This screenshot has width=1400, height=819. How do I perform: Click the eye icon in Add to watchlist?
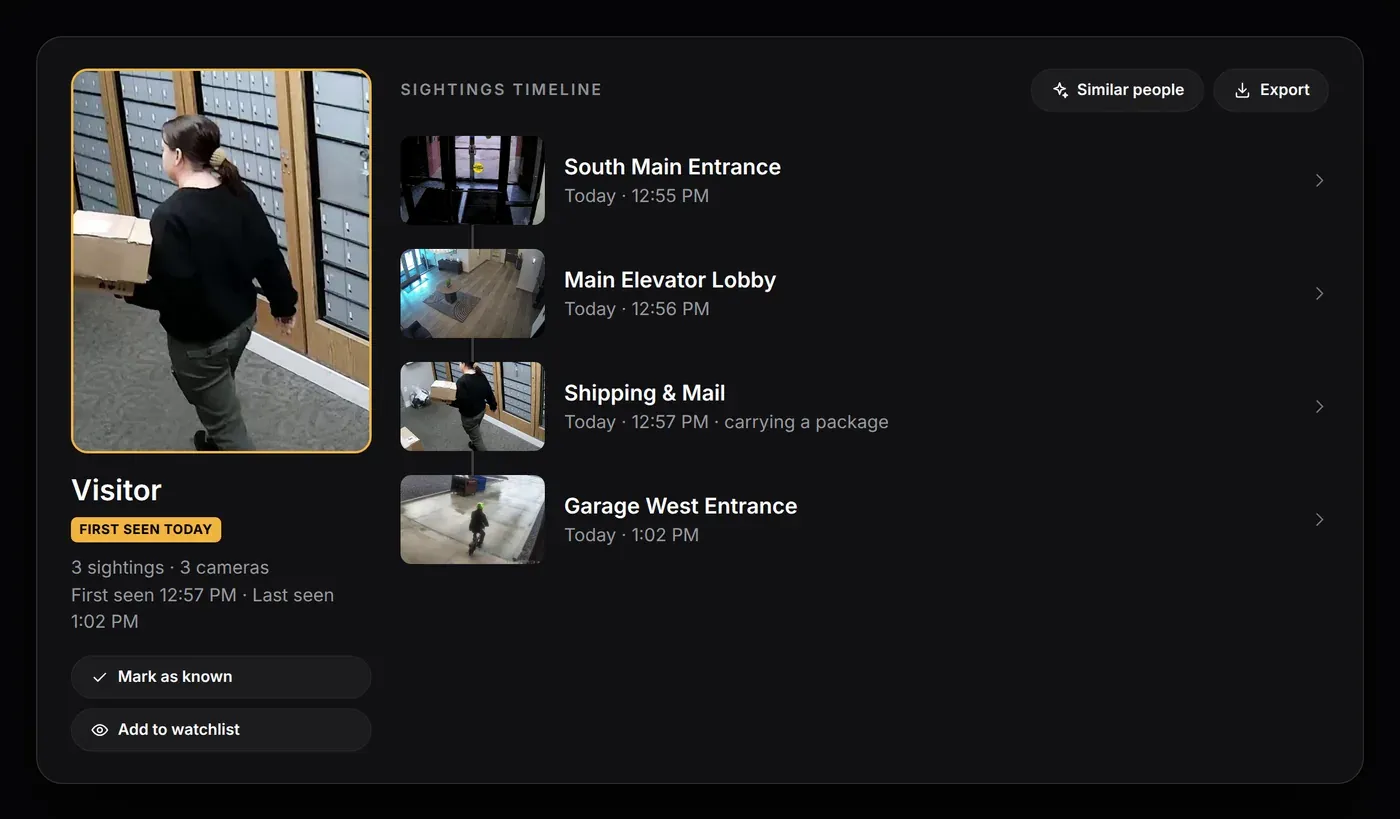99,730
